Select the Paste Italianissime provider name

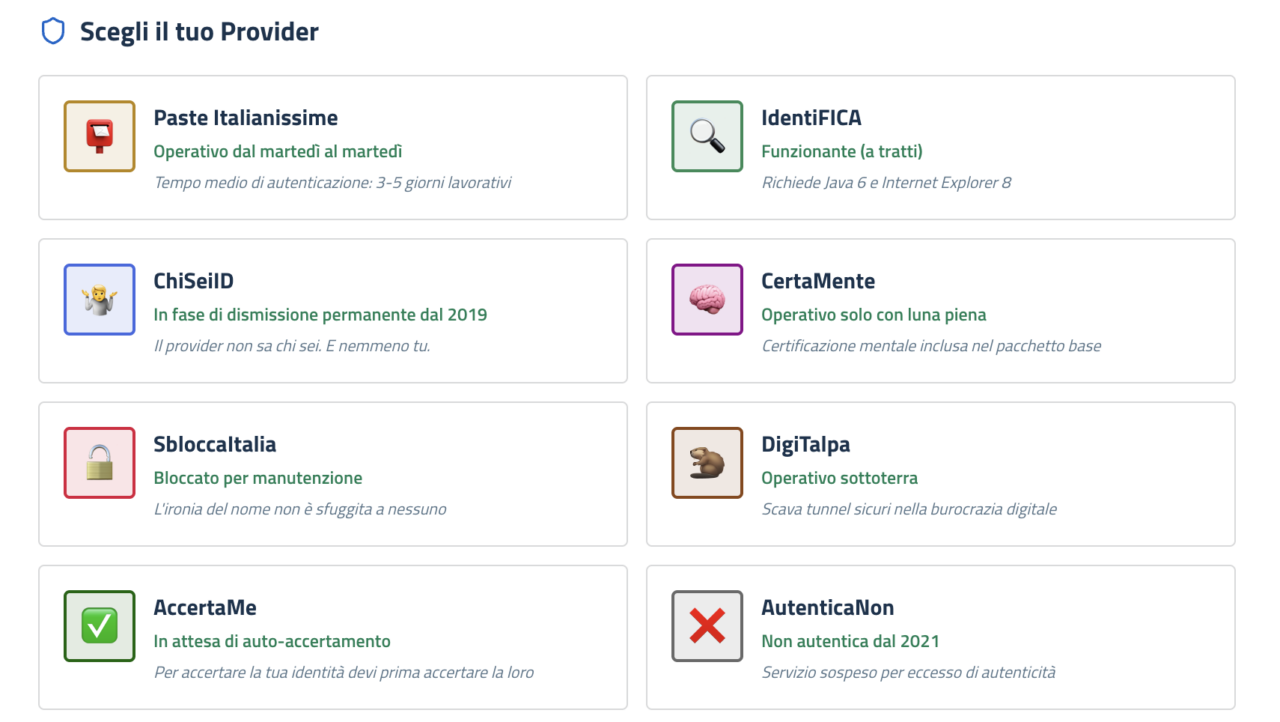(x=245, y=118)
